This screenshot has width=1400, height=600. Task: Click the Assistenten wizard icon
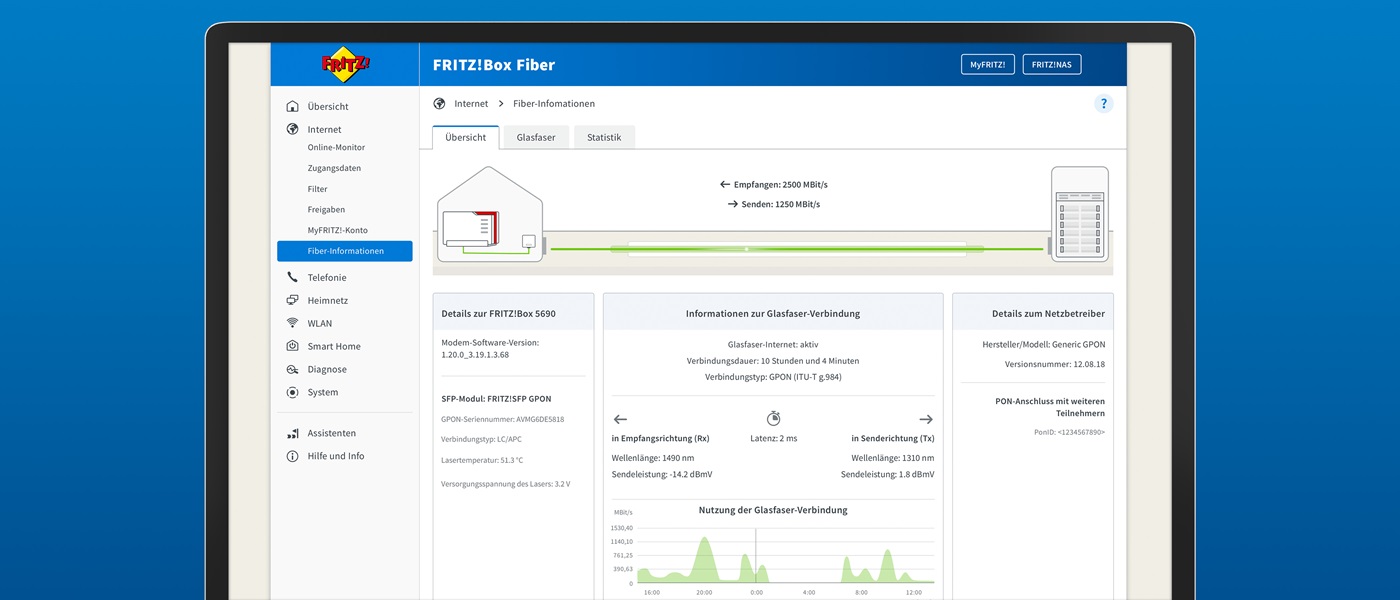(292, 433)
